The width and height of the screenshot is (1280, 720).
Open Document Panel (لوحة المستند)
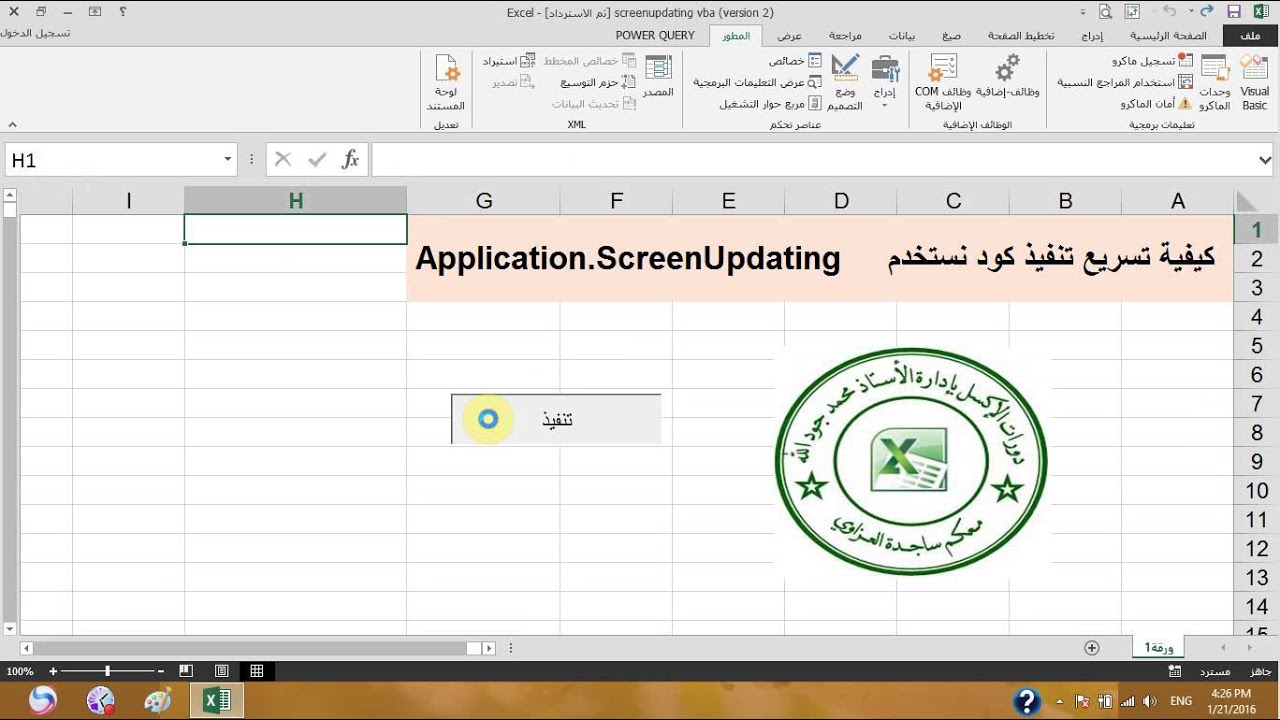[446, 81]
